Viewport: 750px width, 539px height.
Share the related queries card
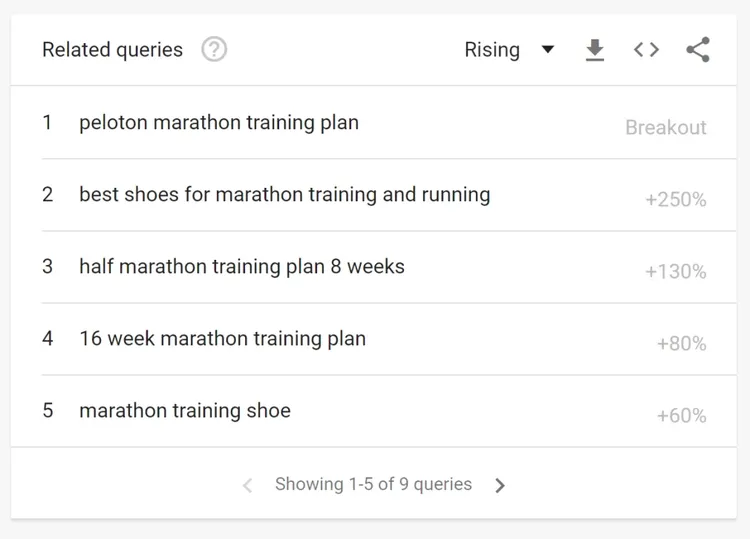tap(698, 50)
